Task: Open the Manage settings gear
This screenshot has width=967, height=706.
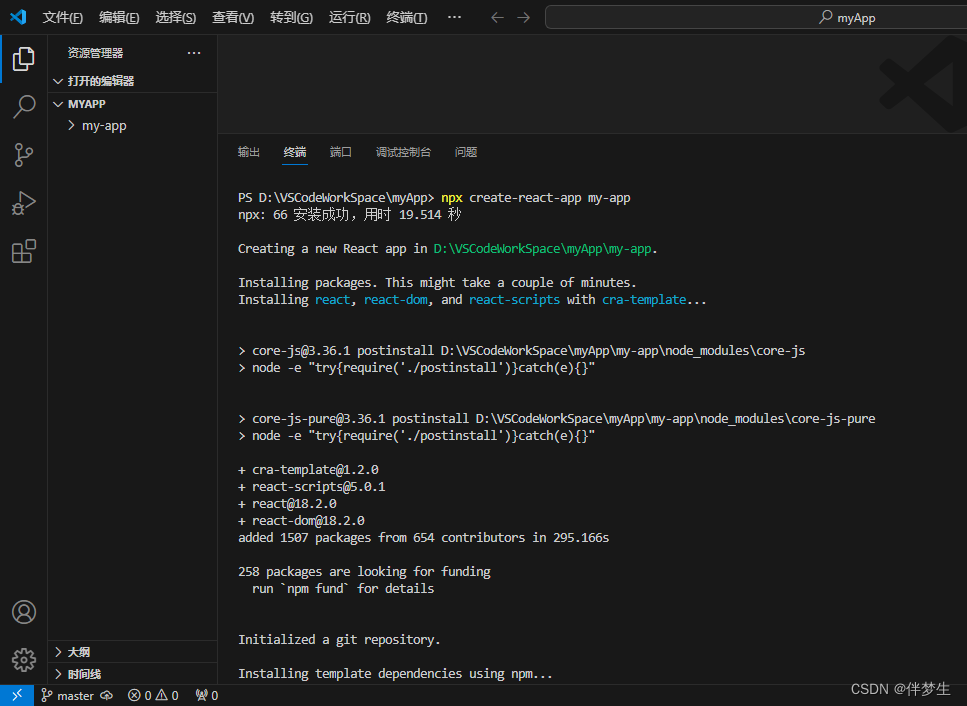Action: click(x=23, y=660)
